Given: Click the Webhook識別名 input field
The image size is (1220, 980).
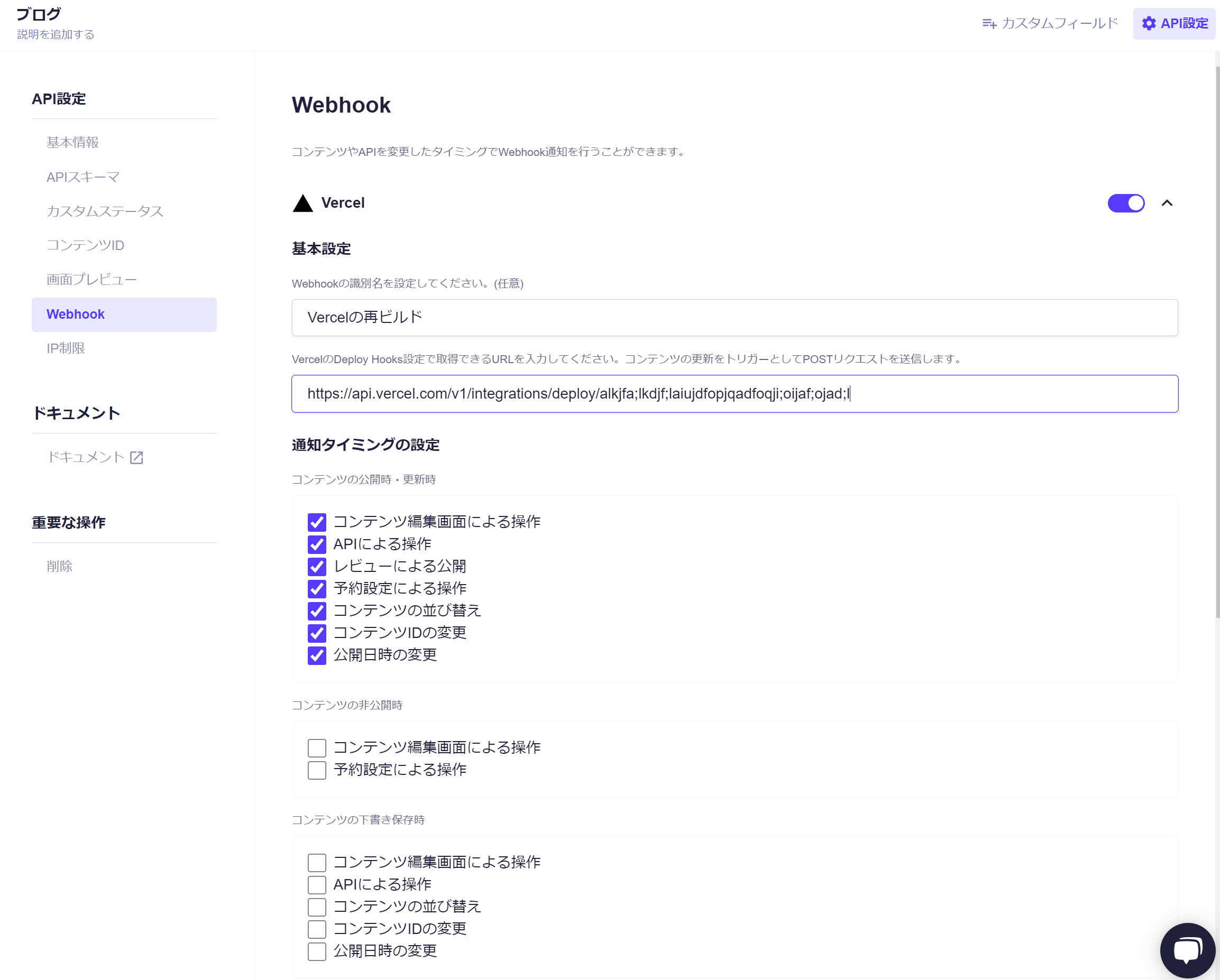Looking at the screenshot, I should coord(735,317).
